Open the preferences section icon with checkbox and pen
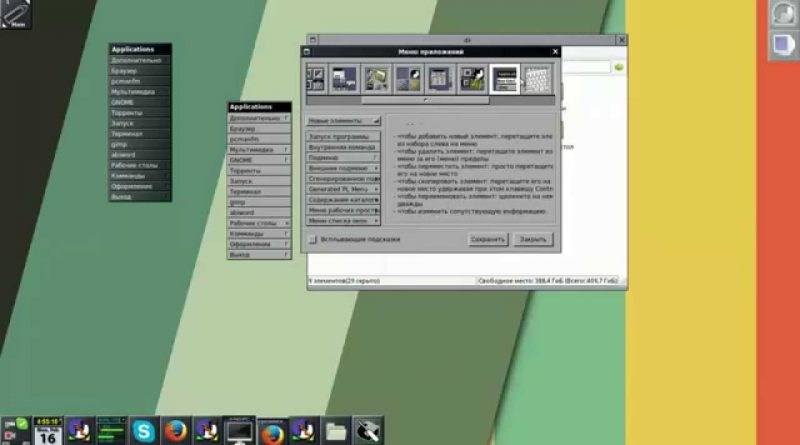This screenshot has width=800, height=445. point(473,79)
